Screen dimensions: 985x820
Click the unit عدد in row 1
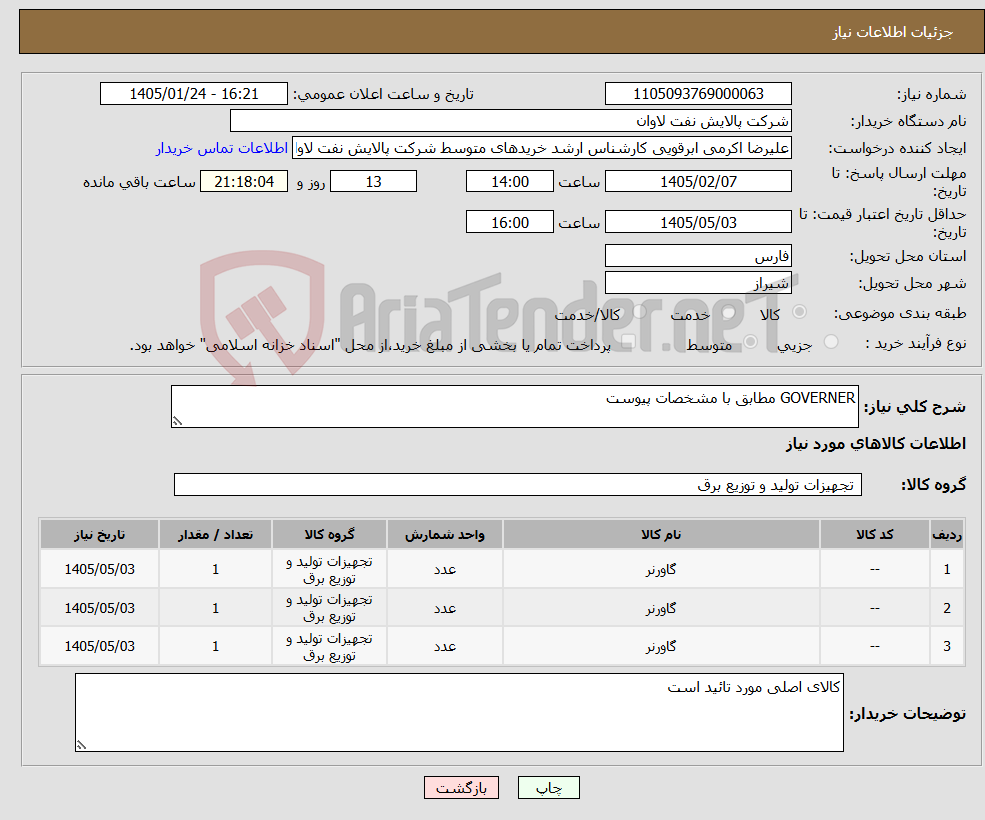click(445, 569)
